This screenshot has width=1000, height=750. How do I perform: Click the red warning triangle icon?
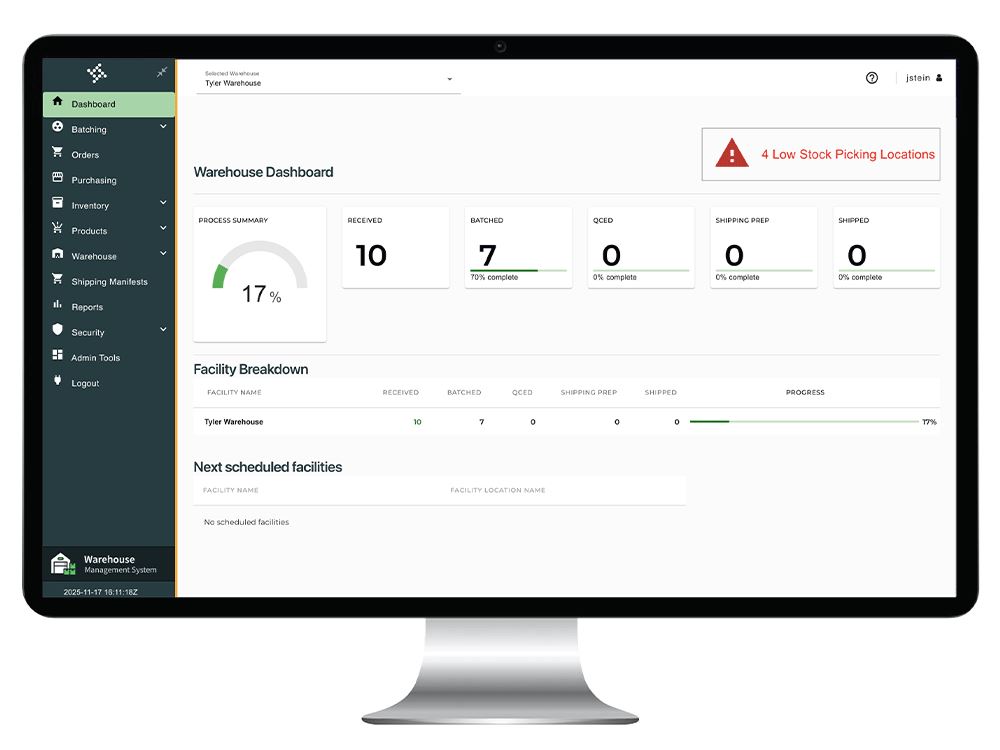pos(732,153)
